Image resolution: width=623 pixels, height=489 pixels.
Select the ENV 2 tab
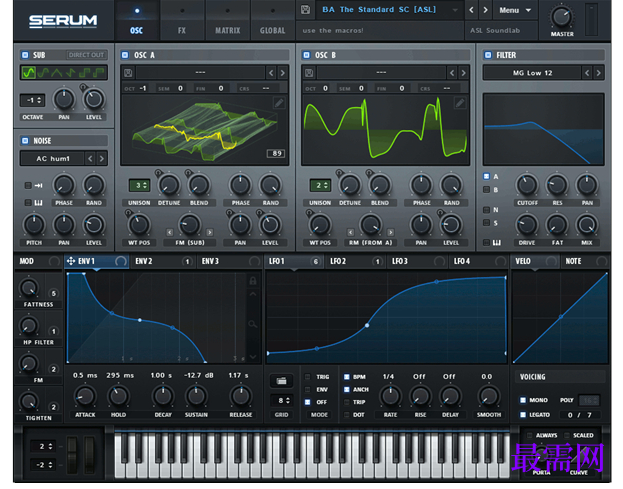click(163, 261)
